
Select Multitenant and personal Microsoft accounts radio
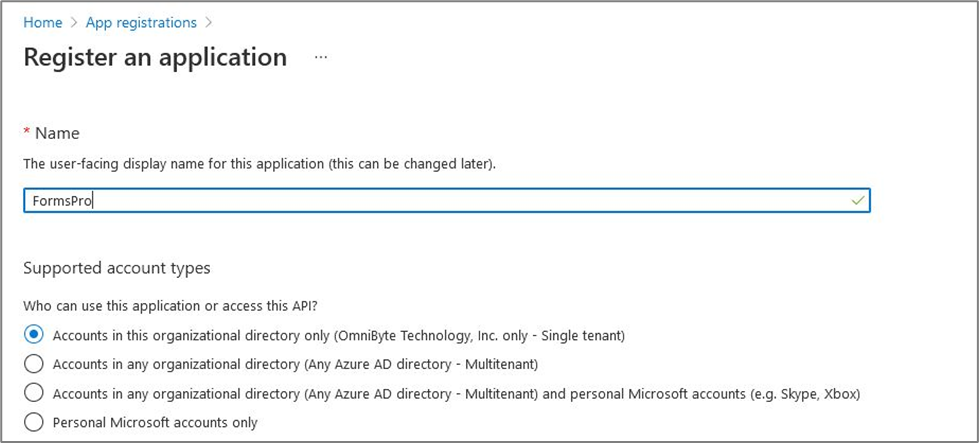tap(33, 393)
